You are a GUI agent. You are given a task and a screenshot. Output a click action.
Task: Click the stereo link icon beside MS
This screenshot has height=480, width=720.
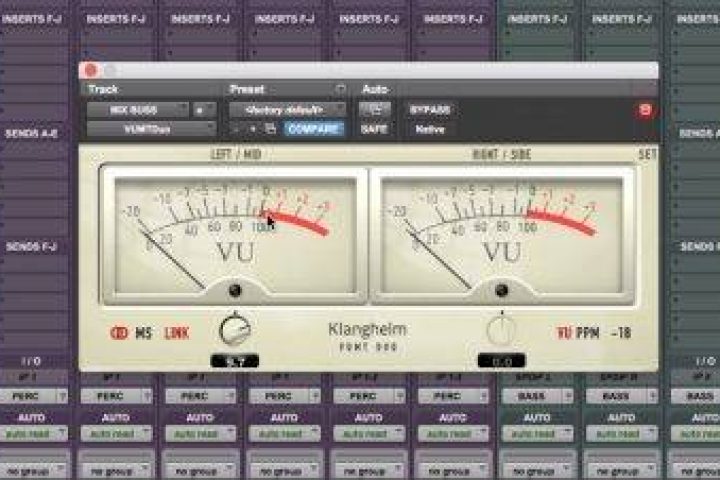116,332
